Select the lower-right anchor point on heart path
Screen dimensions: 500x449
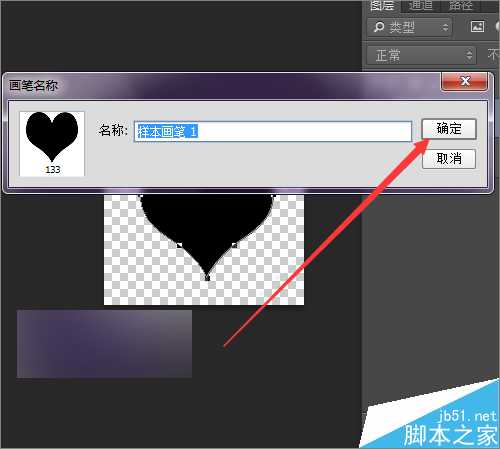235,246
